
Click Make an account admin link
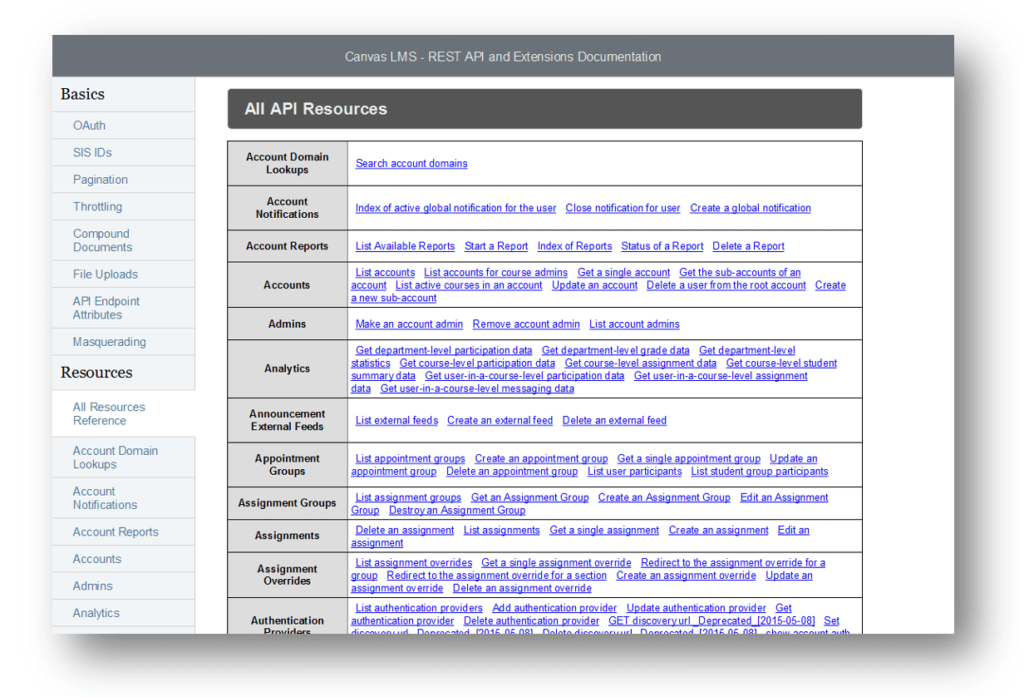[409, 324]
